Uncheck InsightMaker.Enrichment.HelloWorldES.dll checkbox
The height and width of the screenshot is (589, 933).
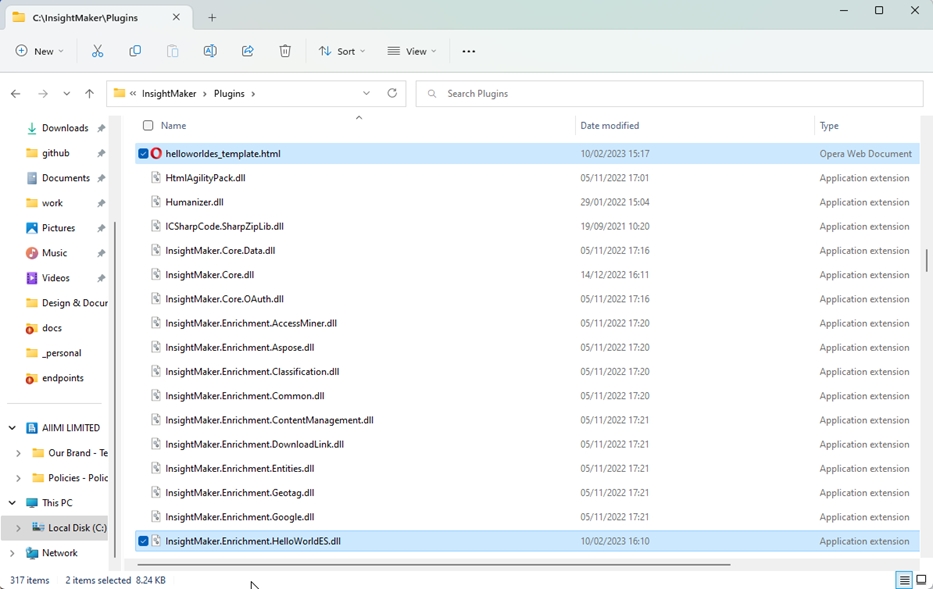click(144, 541)
